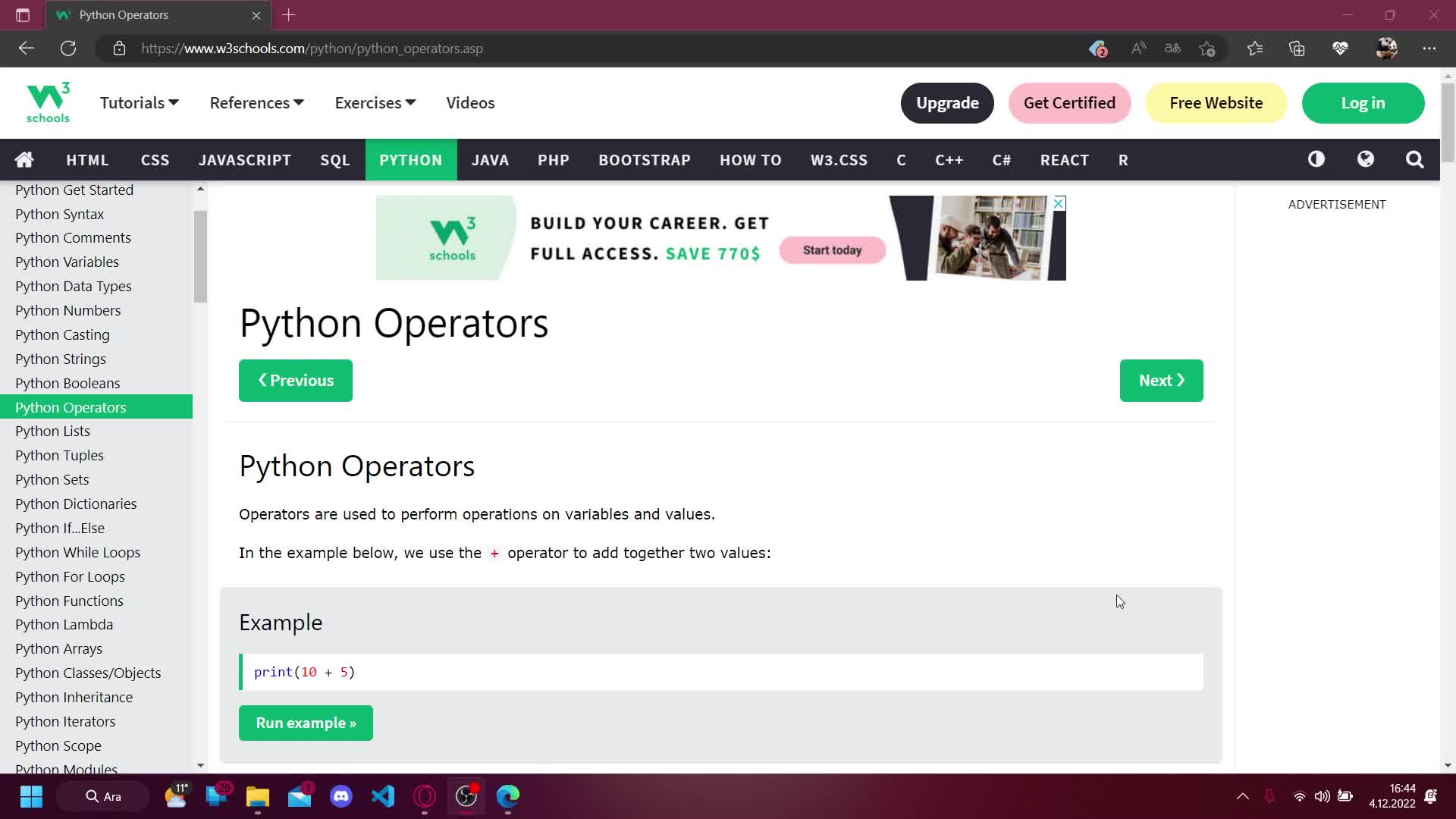
Task: Open Discord from the taskbar
Action: tap(341, 796)
